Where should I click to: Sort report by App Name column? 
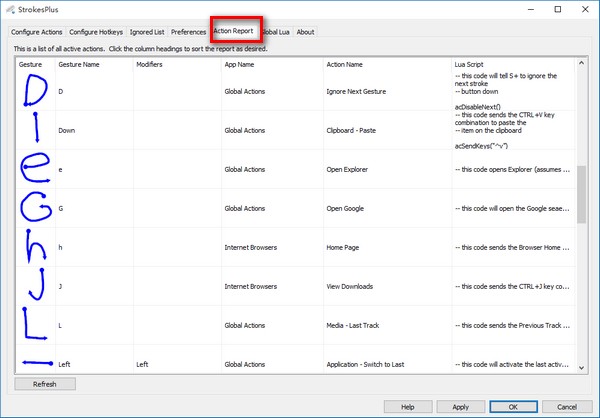pos(239,64)
